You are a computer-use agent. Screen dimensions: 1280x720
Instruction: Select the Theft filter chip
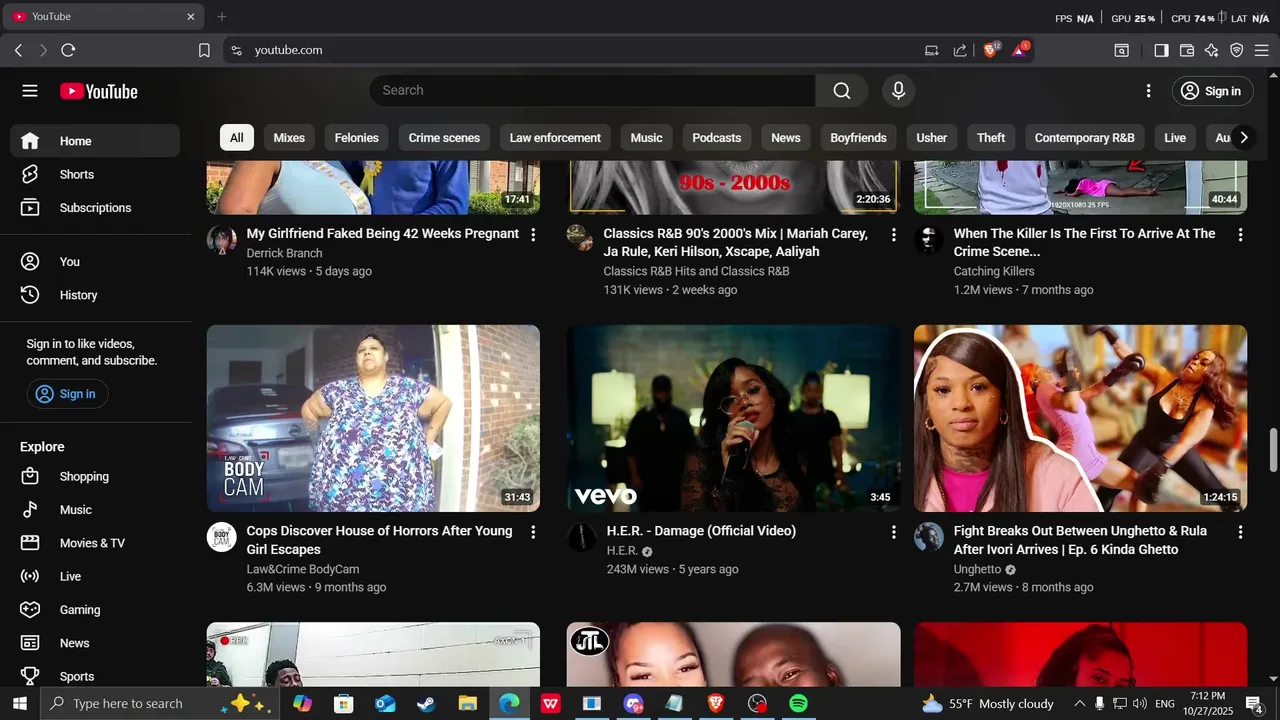pos(991,138)
